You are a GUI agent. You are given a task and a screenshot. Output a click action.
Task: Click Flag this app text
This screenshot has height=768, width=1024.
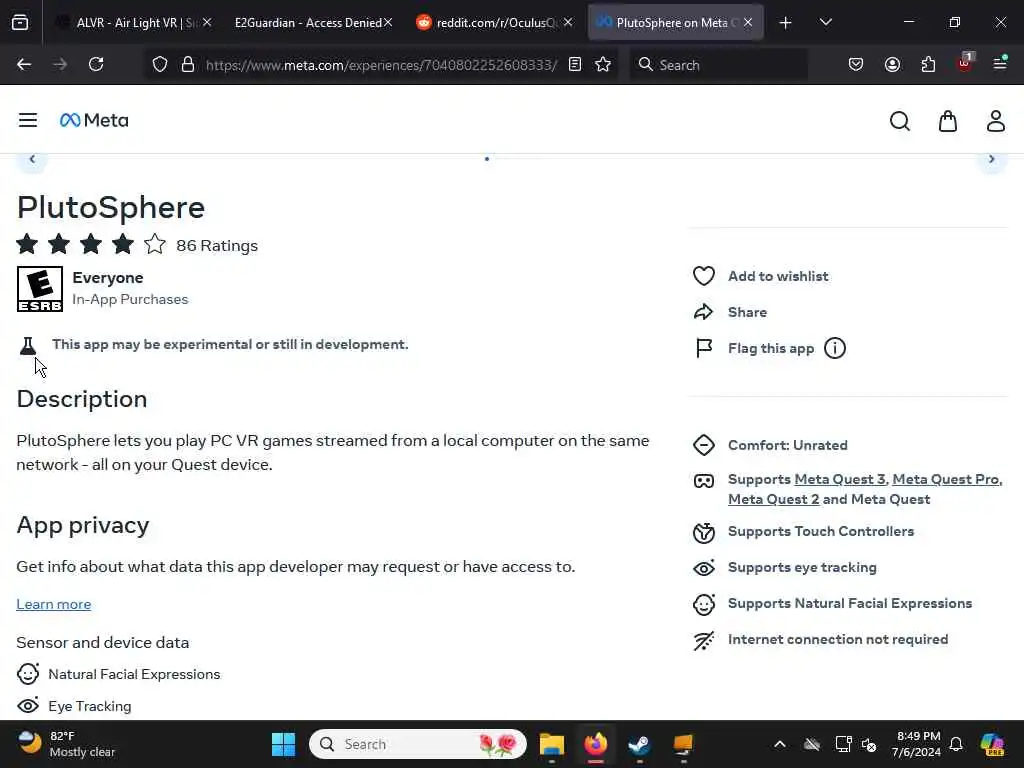771,348
